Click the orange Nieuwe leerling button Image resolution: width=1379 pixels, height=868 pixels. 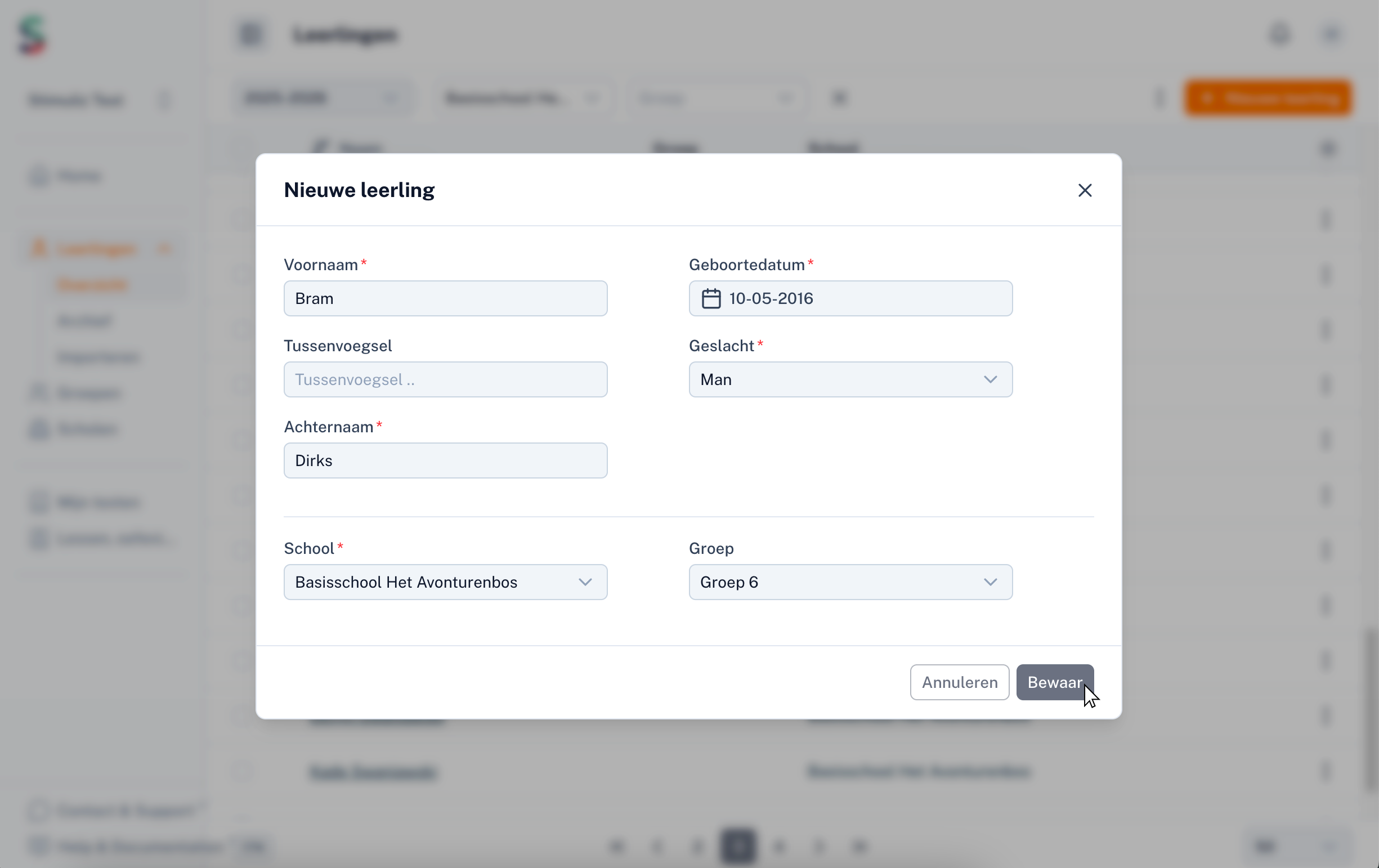[x=1268, y=99]
